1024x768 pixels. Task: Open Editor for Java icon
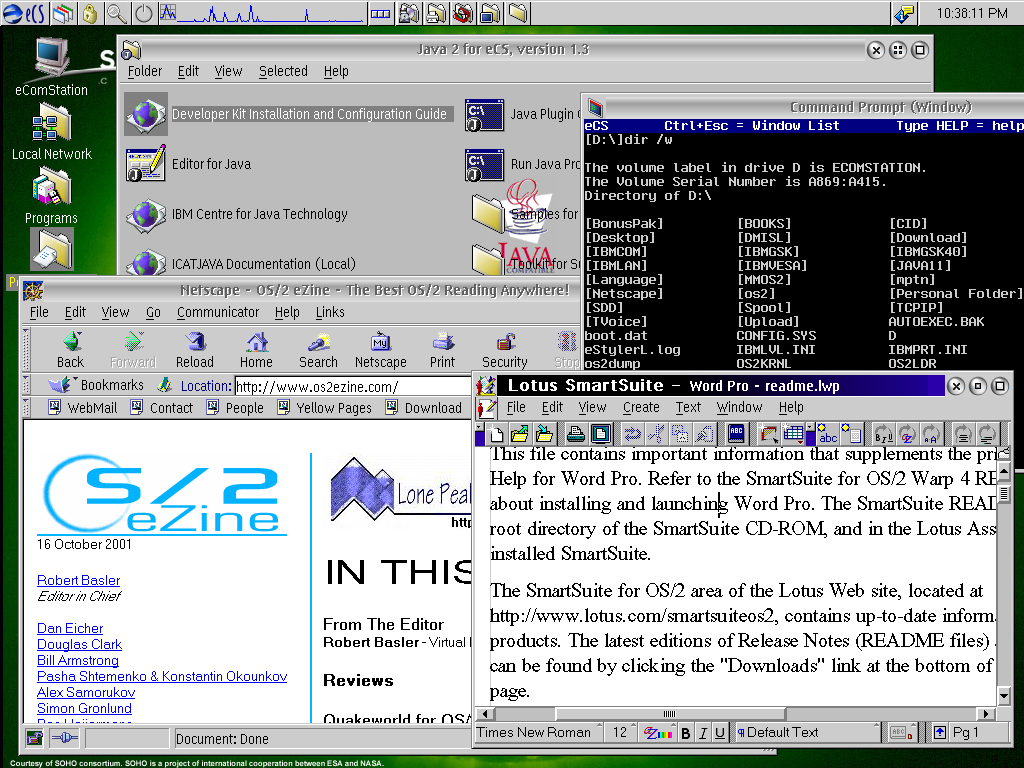[146, 164]
